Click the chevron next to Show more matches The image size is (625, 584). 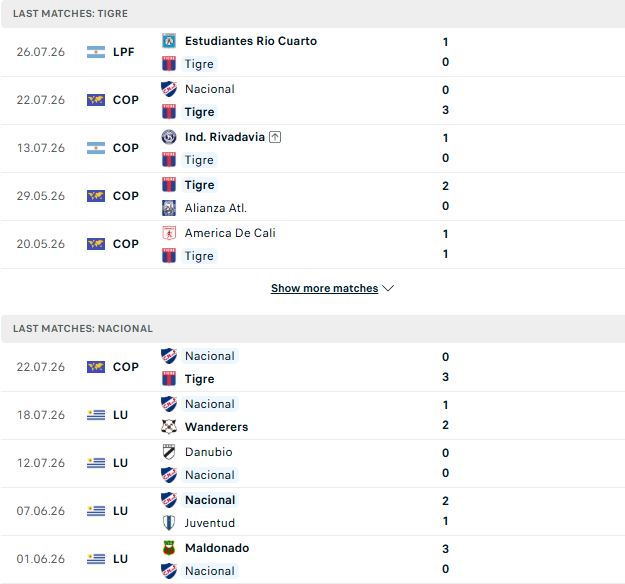(388, 288)
